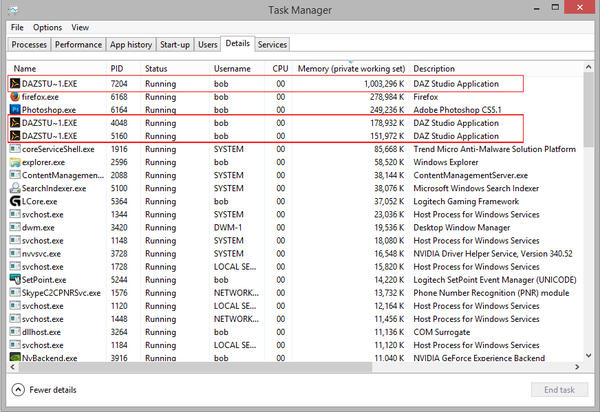Click the dllhost.exe process icon
The height and width of the screenshot is (412, 600).
15,332
